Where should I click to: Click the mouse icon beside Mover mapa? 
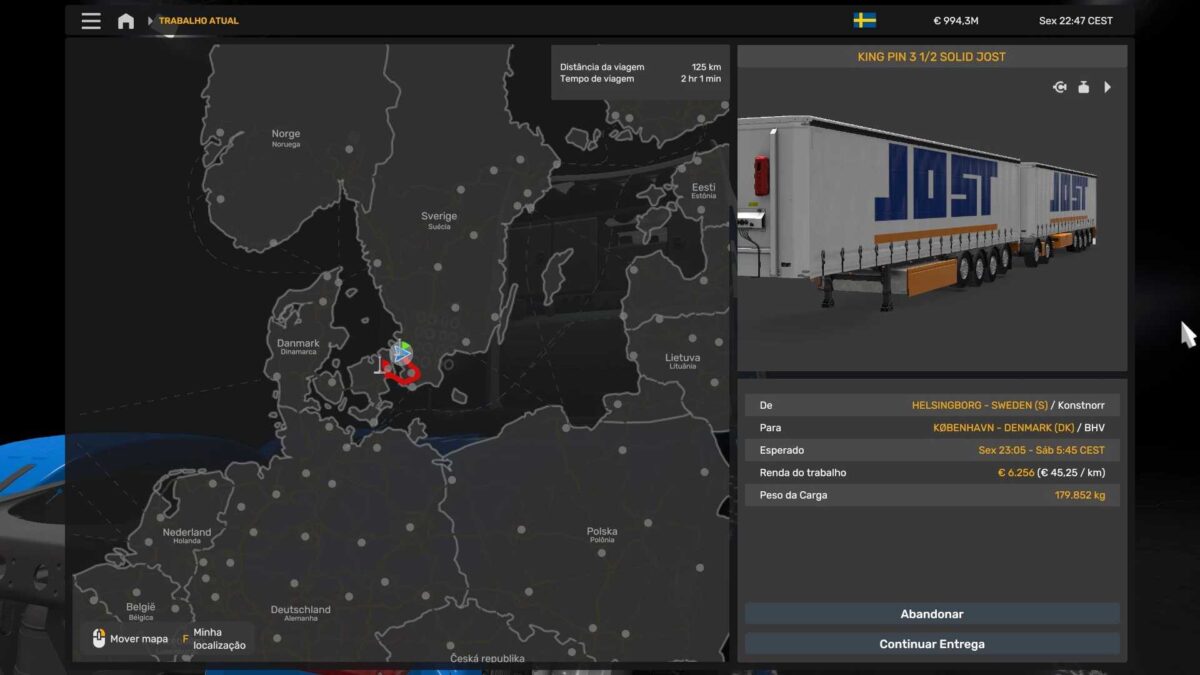[98, 638]
